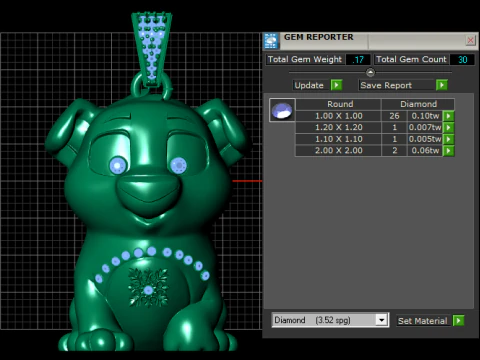Image resolution: width=480 pixels, height=360 pixels.
Task: Click the 0.005tw weight cell
Action: coord(425,139)
